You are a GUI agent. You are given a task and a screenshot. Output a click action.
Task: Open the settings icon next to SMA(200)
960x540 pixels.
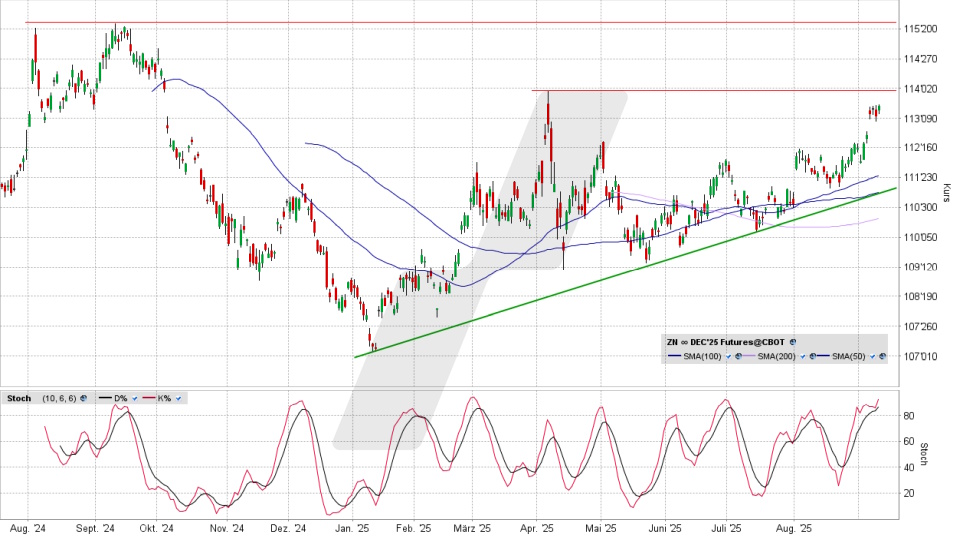coord(812,356)
